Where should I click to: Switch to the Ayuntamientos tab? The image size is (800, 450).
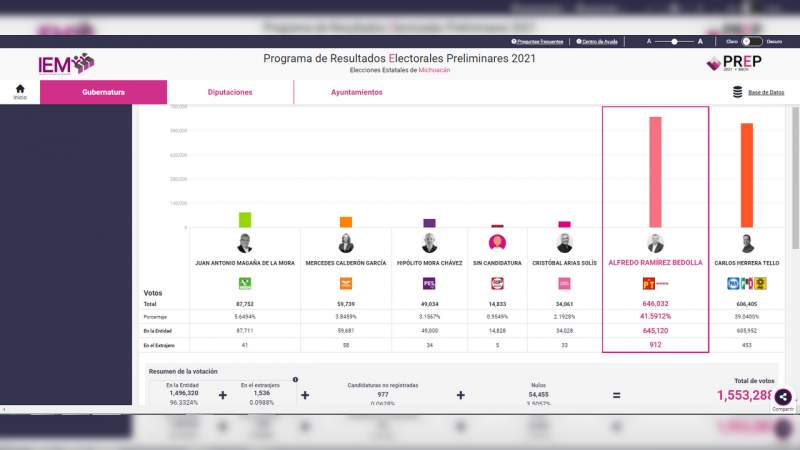(x=357, y=92)
